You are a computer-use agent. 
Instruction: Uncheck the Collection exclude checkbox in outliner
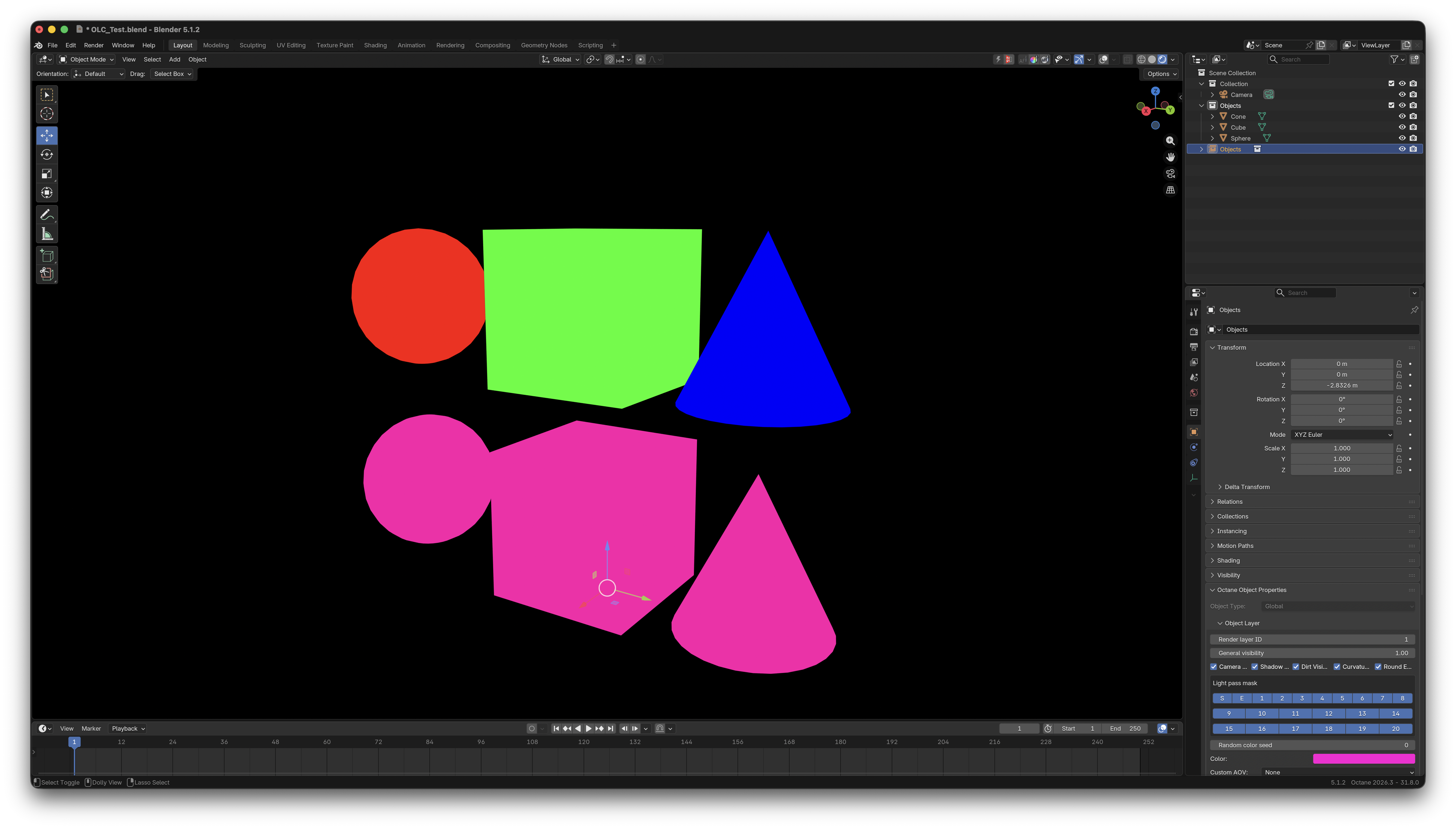click(1391, 84)
